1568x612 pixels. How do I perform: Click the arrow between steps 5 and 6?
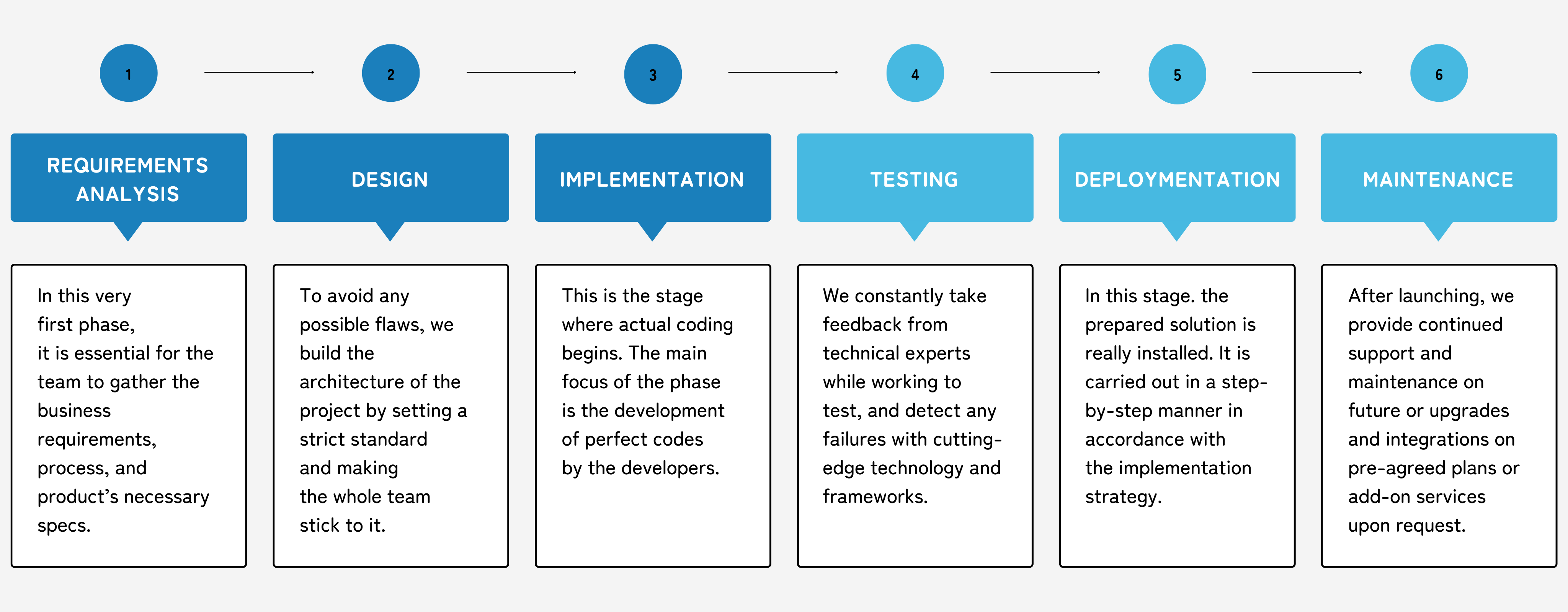click(x=1307, y=72)
